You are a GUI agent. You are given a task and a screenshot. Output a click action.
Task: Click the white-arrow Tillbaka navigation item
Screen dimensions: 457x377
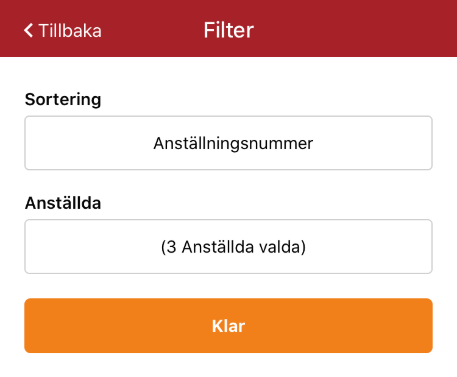coord(63,30)
